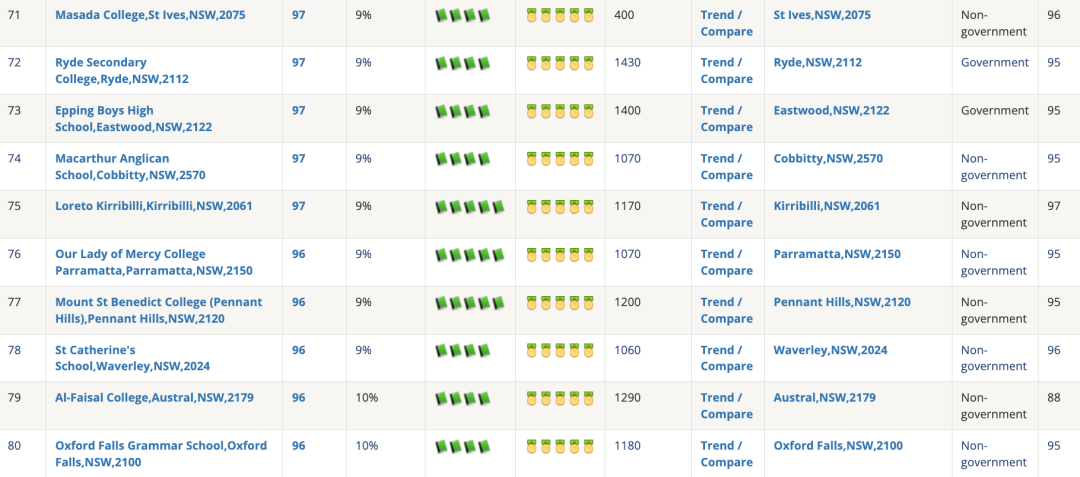Open Loreto Kirribilli school link
This screenshot has height=477, width=1080.
tap(154, 206)
